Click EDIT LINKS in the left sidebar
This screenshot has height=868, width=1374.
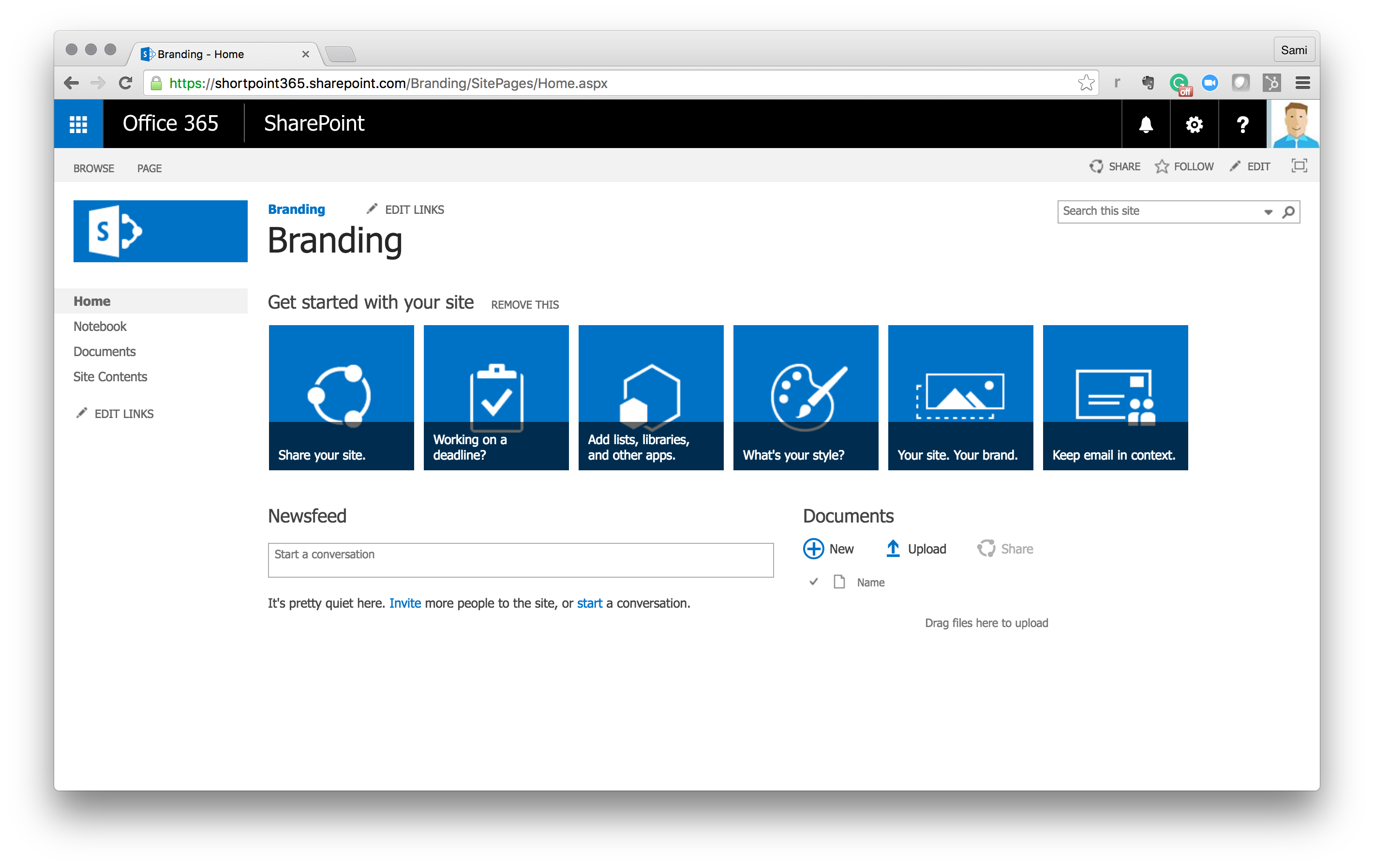(x=115, y=414)
